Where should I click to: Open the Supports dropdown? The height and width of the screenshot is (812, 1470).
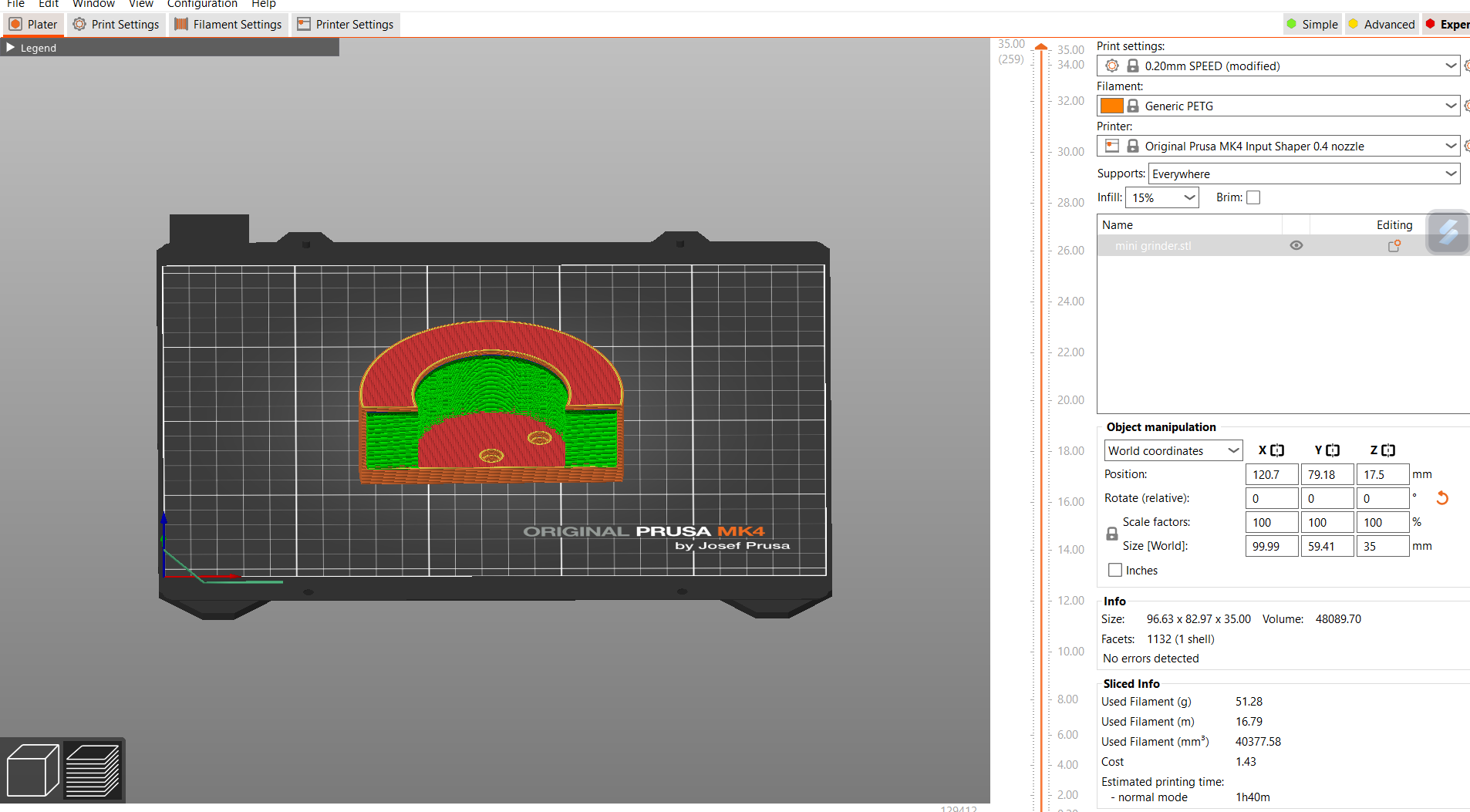coord(1304,174)
